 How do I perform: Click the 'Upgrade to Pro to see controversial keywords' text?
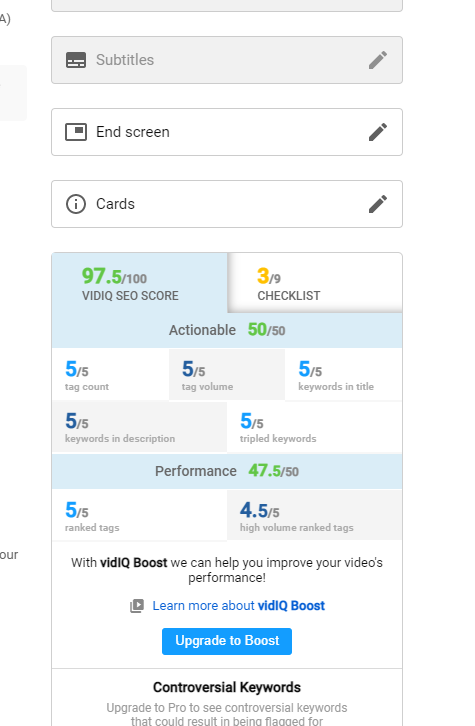point(227,714)
